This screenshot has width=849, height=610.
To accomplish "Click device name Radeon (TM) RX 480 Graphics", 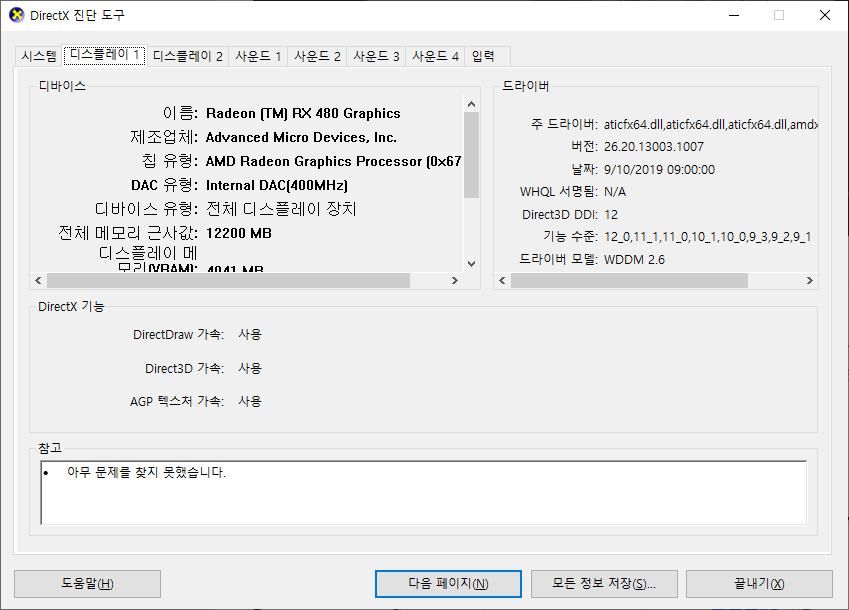I will pyautogui.click(x=303, y=113).
